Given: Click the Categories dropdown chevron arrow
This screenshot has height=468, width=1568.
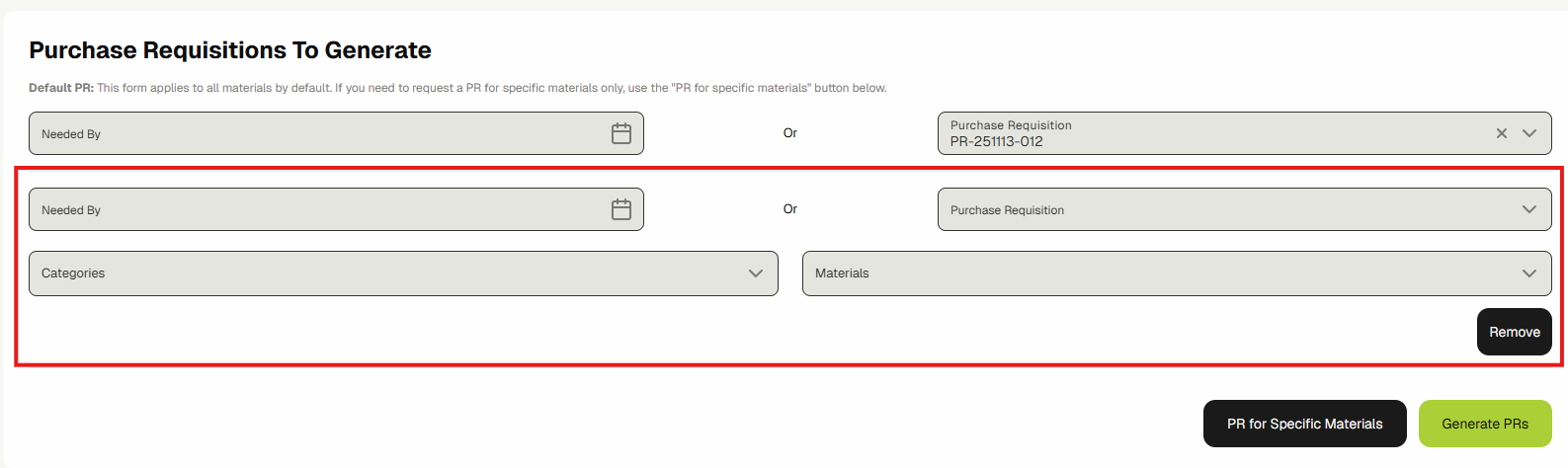Looking at the screenshot, I should (x=756, y=273).
